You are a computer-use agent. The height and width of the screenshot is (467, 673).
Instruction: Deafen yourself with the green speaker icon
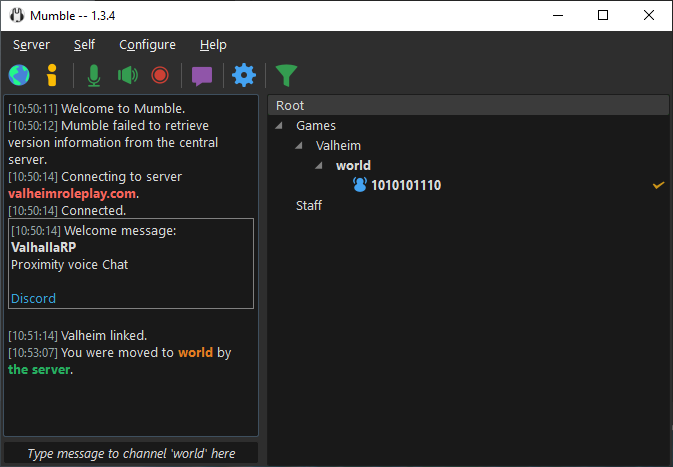[x=128, y=76]
